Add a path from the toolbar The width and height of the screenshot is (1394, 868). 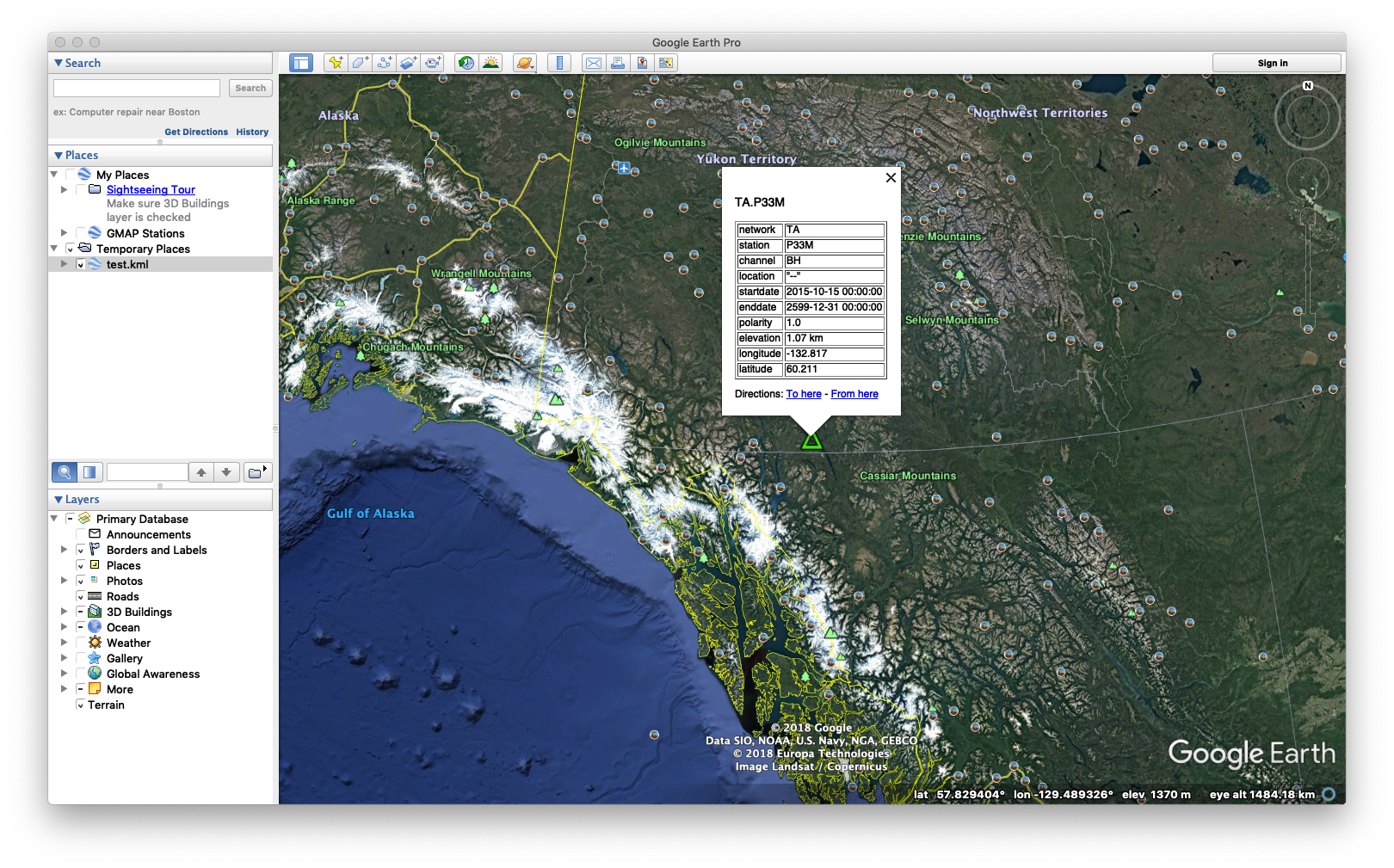tap(384, 63)
